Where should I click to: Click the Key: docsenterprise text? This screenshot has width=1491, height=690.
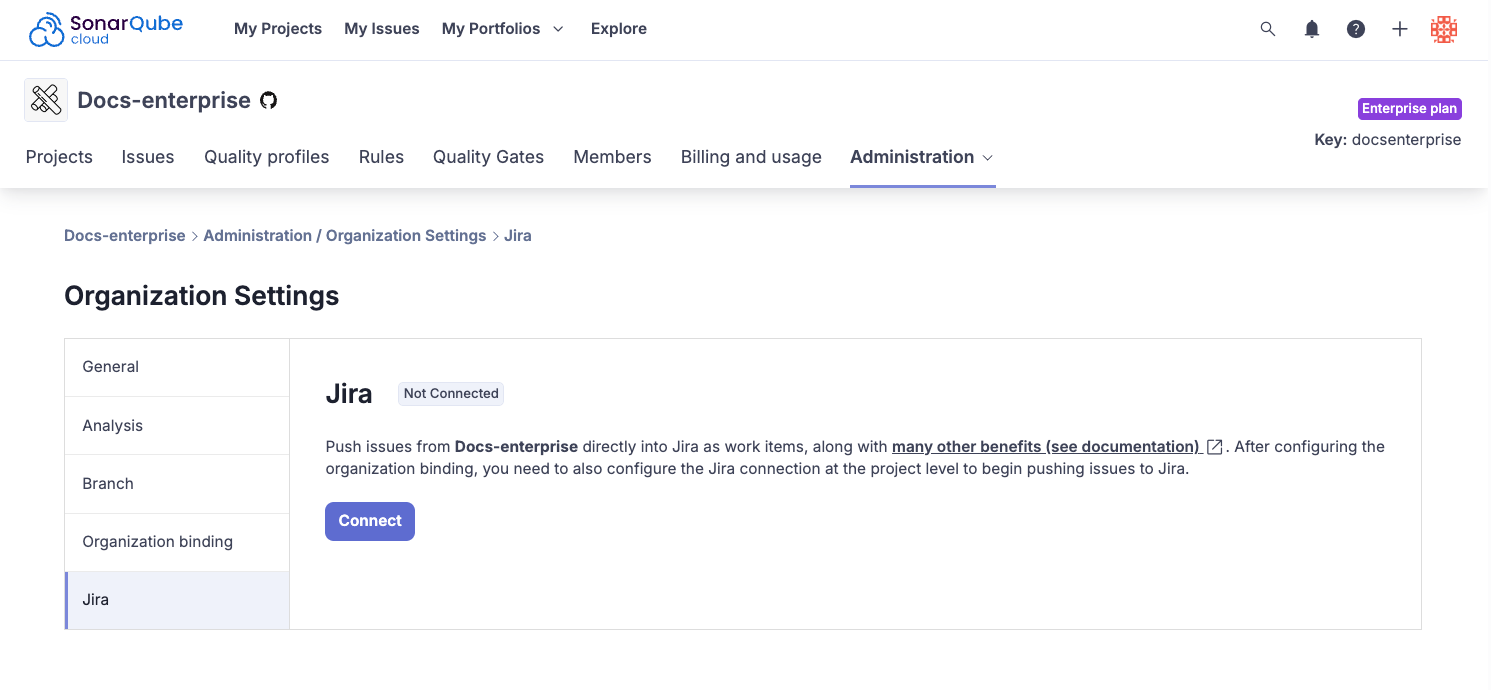(1388, 140)
